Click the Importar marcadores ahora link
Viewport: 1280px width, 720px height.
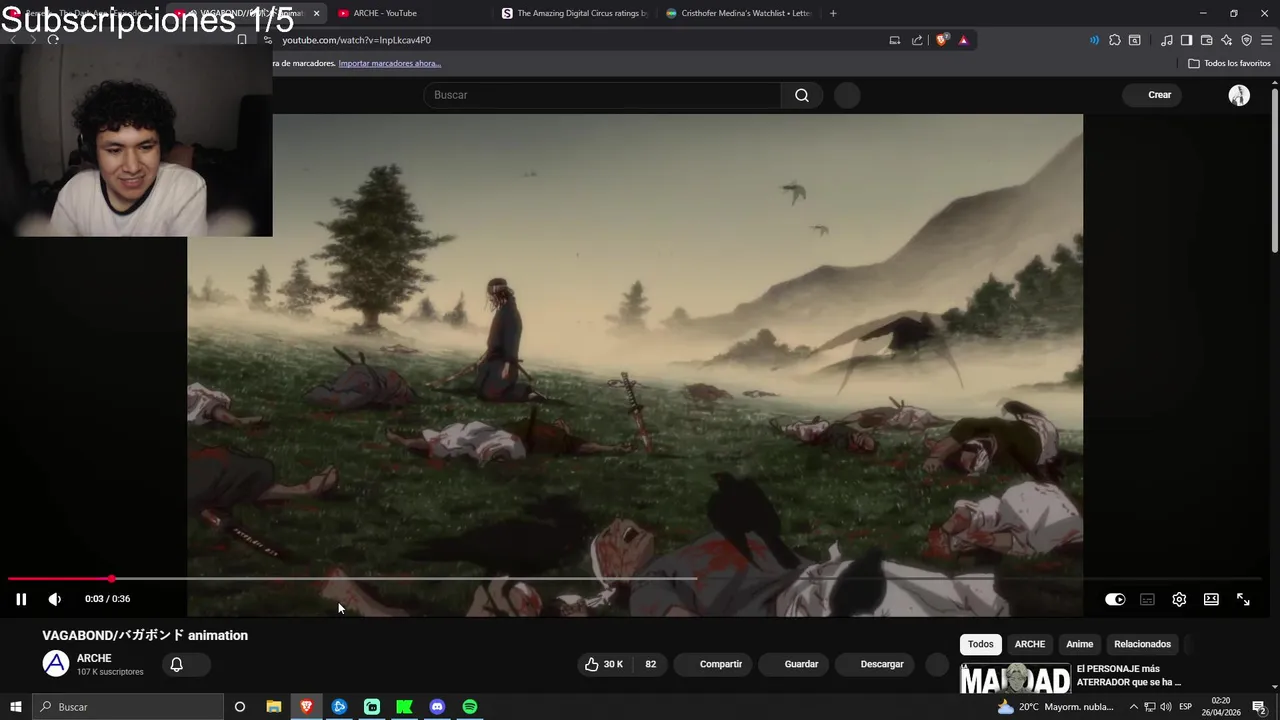pyautogui.click(x=389, y=63)
